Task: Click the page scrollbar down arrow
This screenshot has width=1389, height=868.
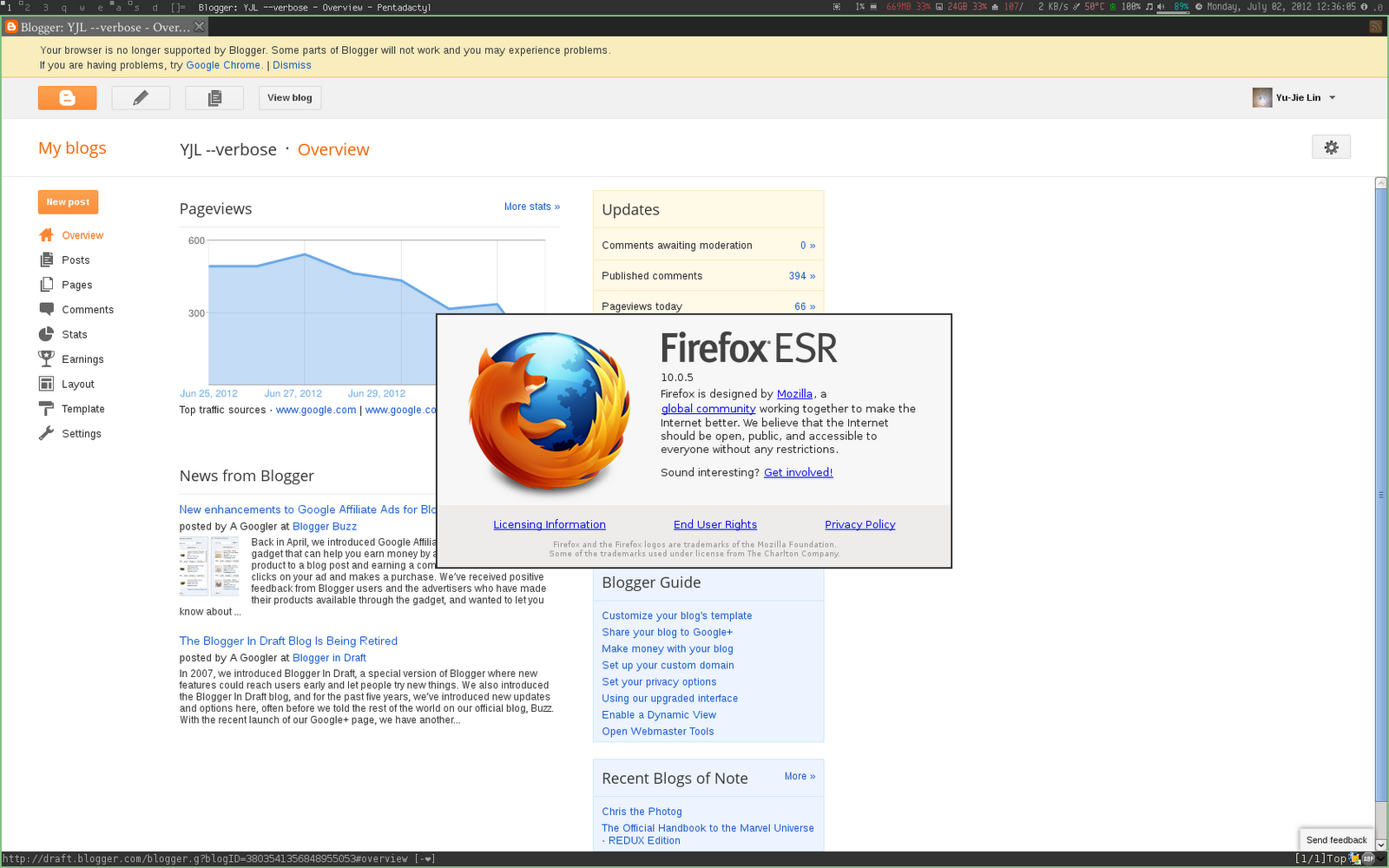Action: tap(1381, 845)
